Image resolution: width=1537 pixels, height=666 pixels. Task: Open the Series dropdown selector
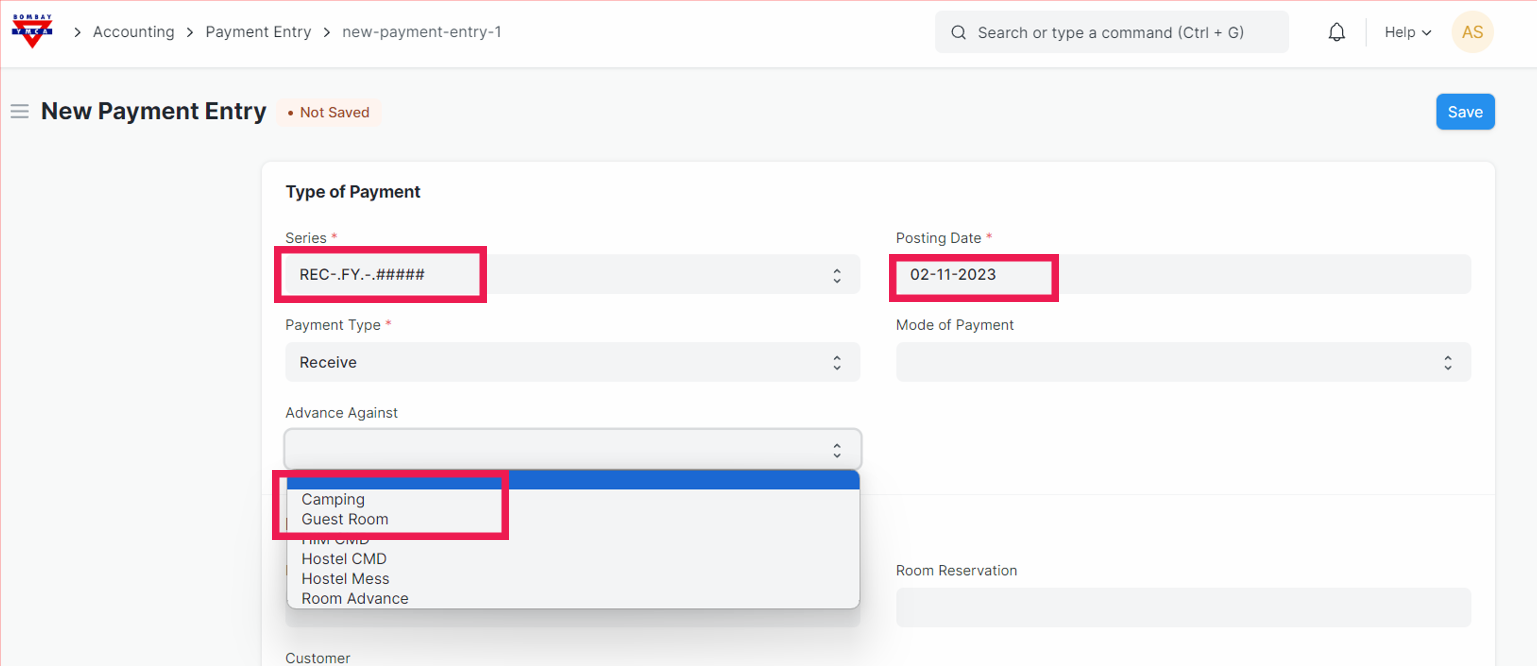point(572,274)
